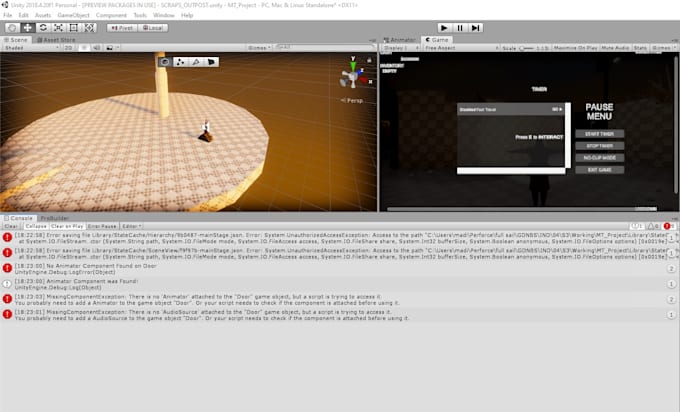Open Scene view Gizmos dropdown

pos(259,48)
